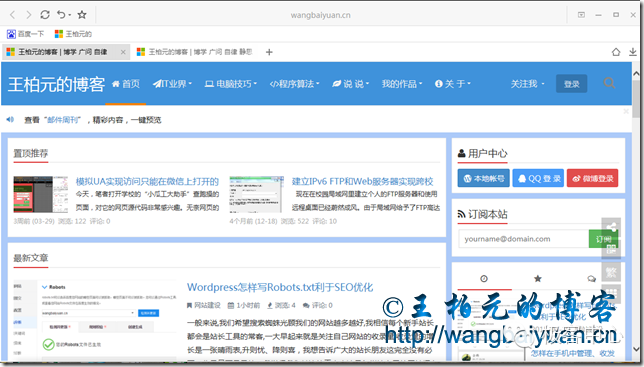
Task: Click the floating QR code icon
Action: [611, 249]
